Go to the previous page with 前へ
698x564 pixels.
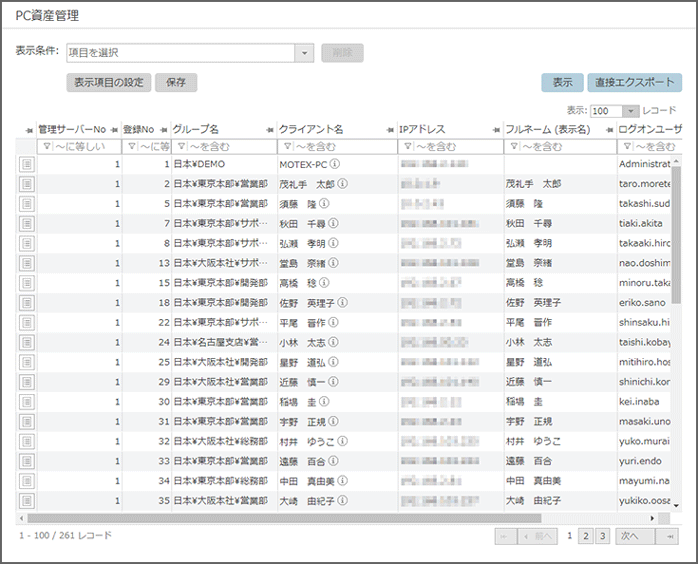[538, 536]
